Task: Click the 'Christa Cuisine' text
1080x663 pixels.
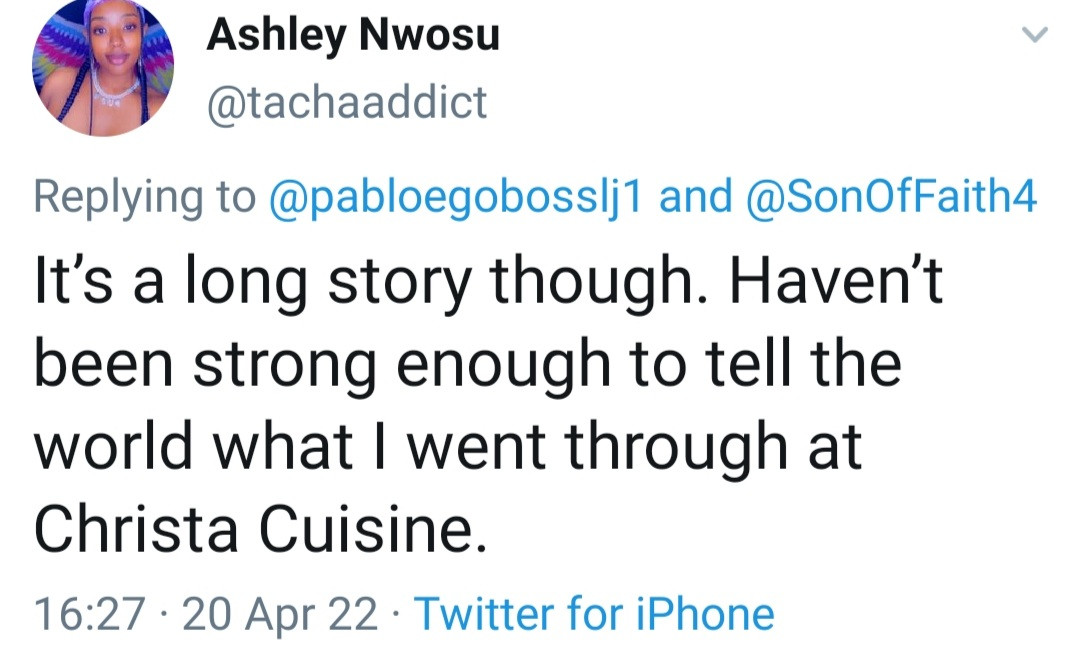Action: point(260,528)
